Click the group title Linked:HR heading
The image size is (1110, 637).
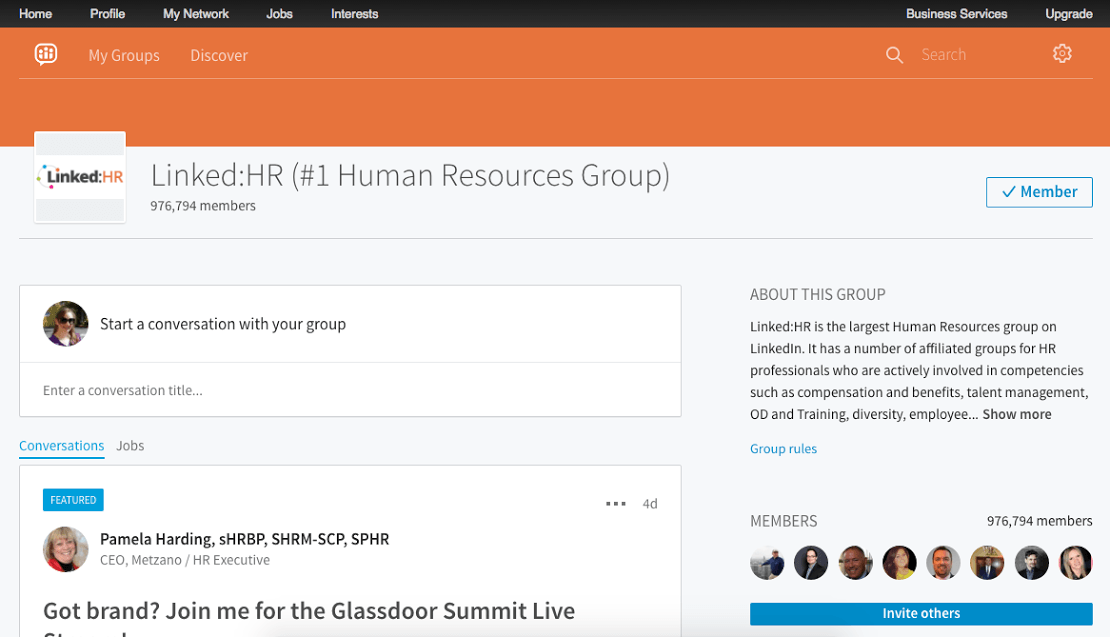pyautogui.click(x=410, y=176)
